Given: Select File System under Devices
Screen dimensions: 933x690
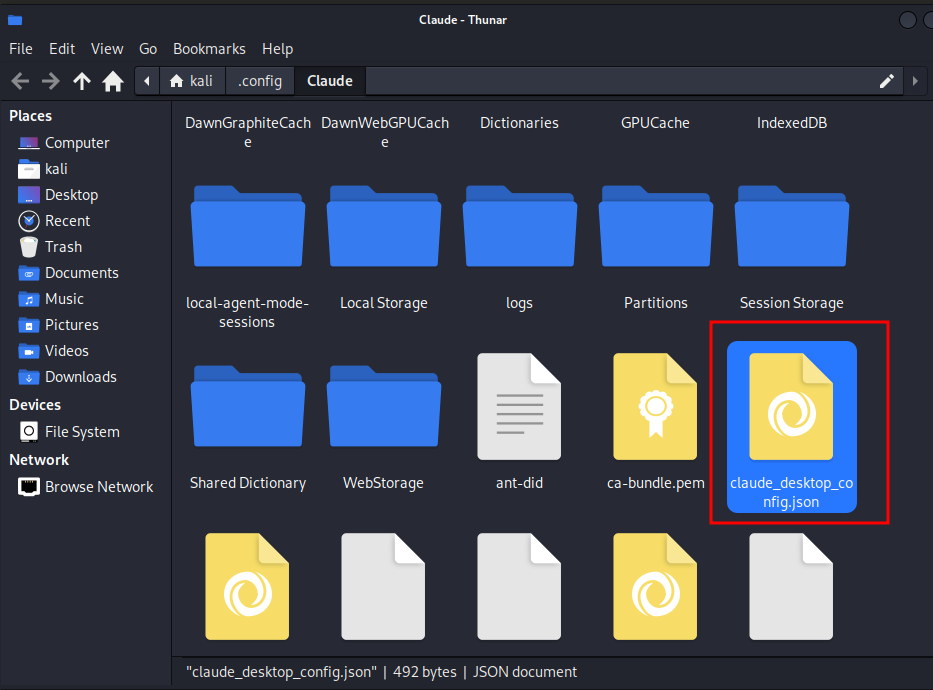Looking at the screenshot, I should (x=70, y=432).
